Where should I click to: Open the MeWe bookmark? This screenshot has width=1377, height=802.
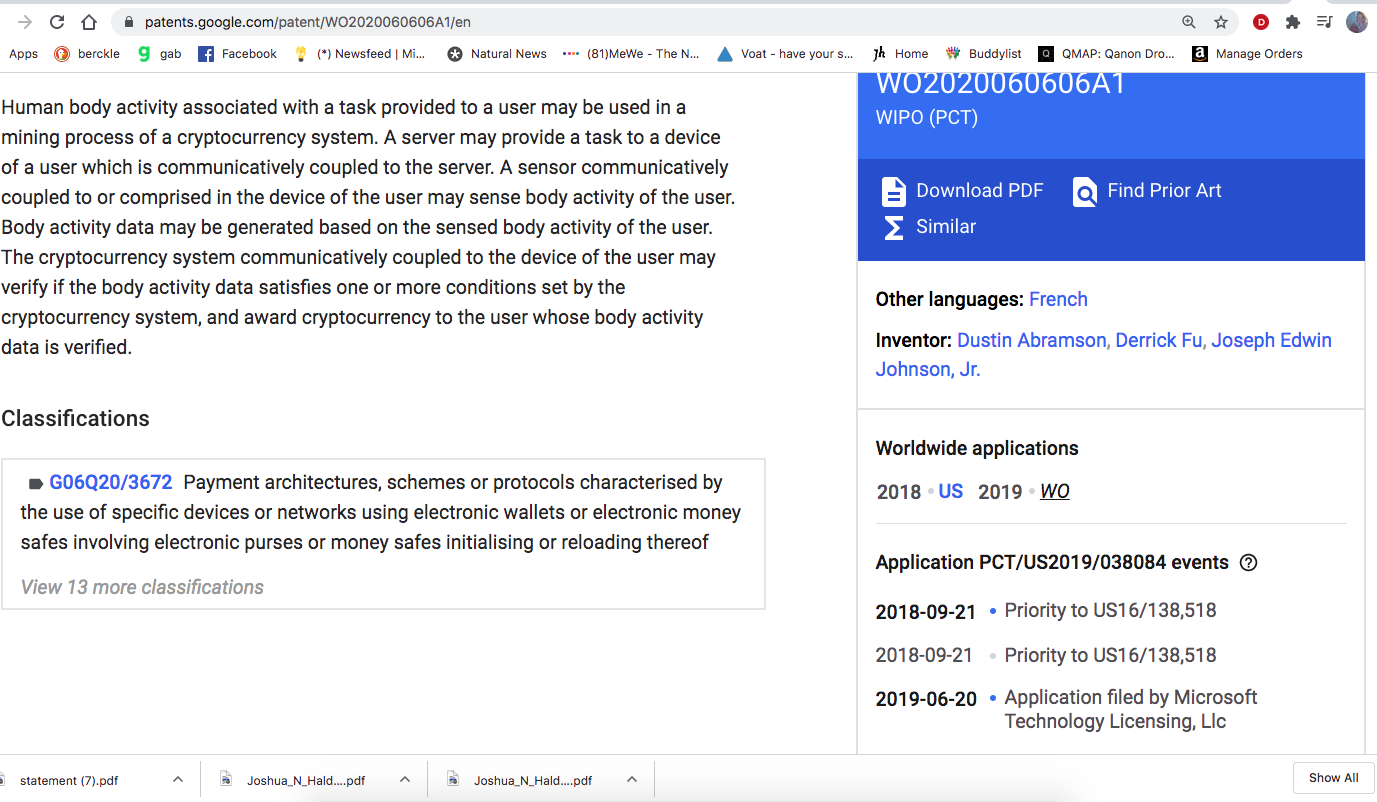pos(631,54)
